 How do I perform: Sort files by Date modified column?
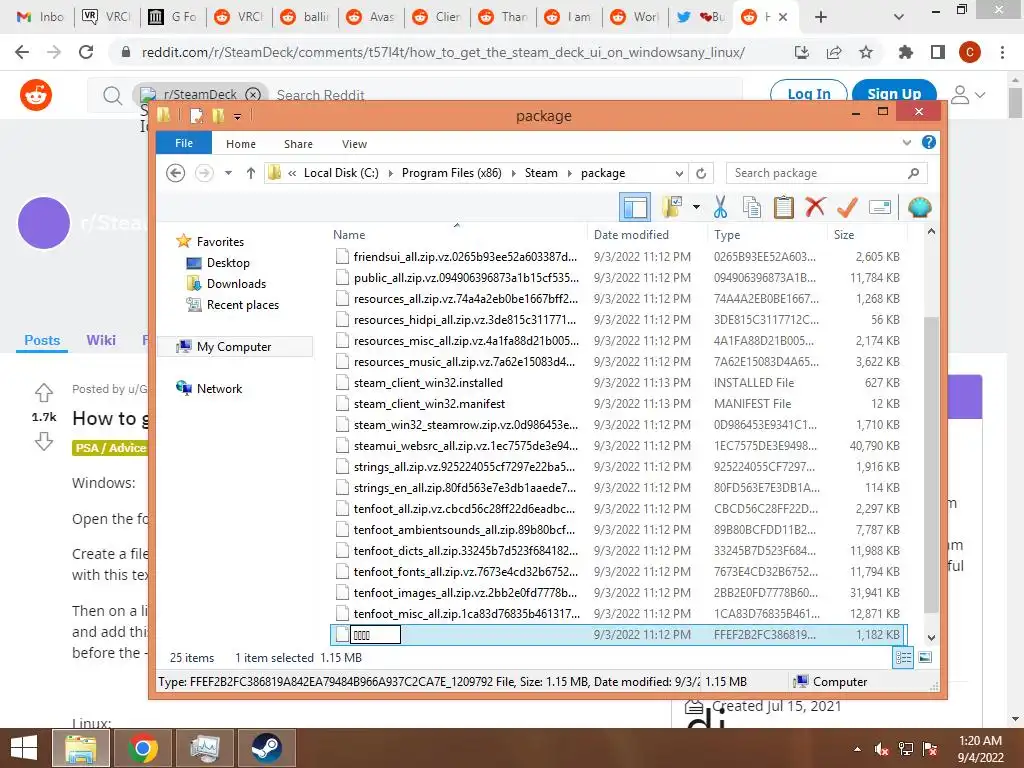point(631,234)
